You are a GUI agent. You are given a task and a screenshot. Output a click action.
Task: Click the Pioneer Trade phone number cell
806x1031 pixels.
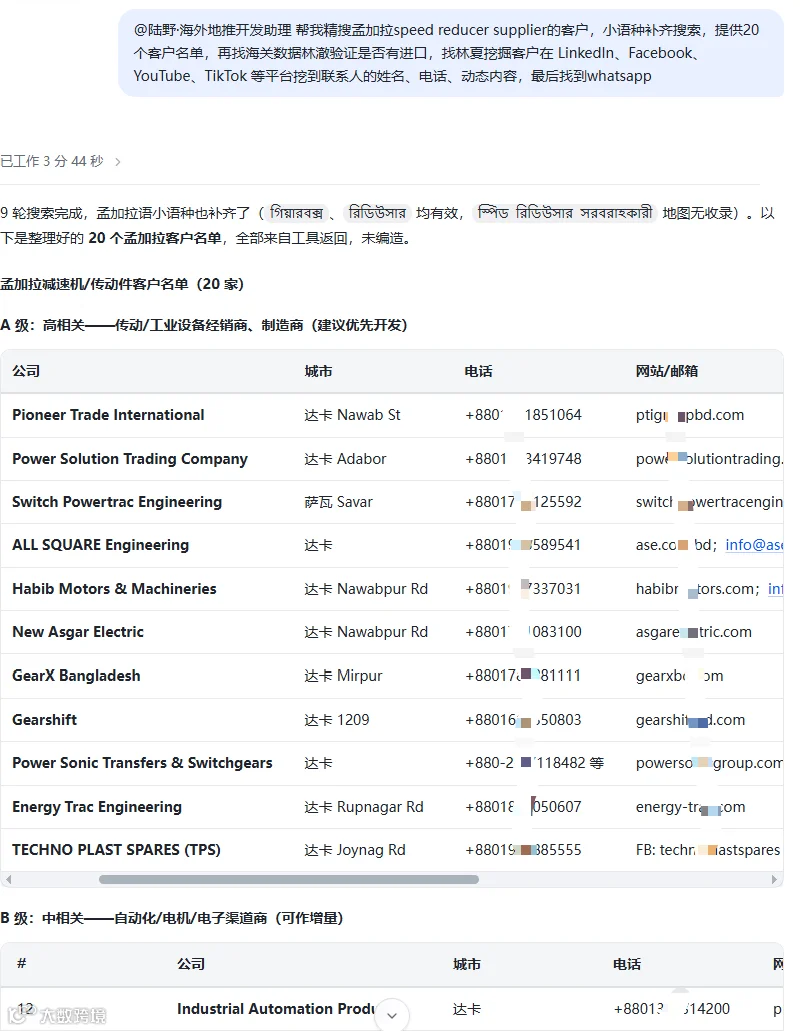pyautogui.click(x=523, y=415)
